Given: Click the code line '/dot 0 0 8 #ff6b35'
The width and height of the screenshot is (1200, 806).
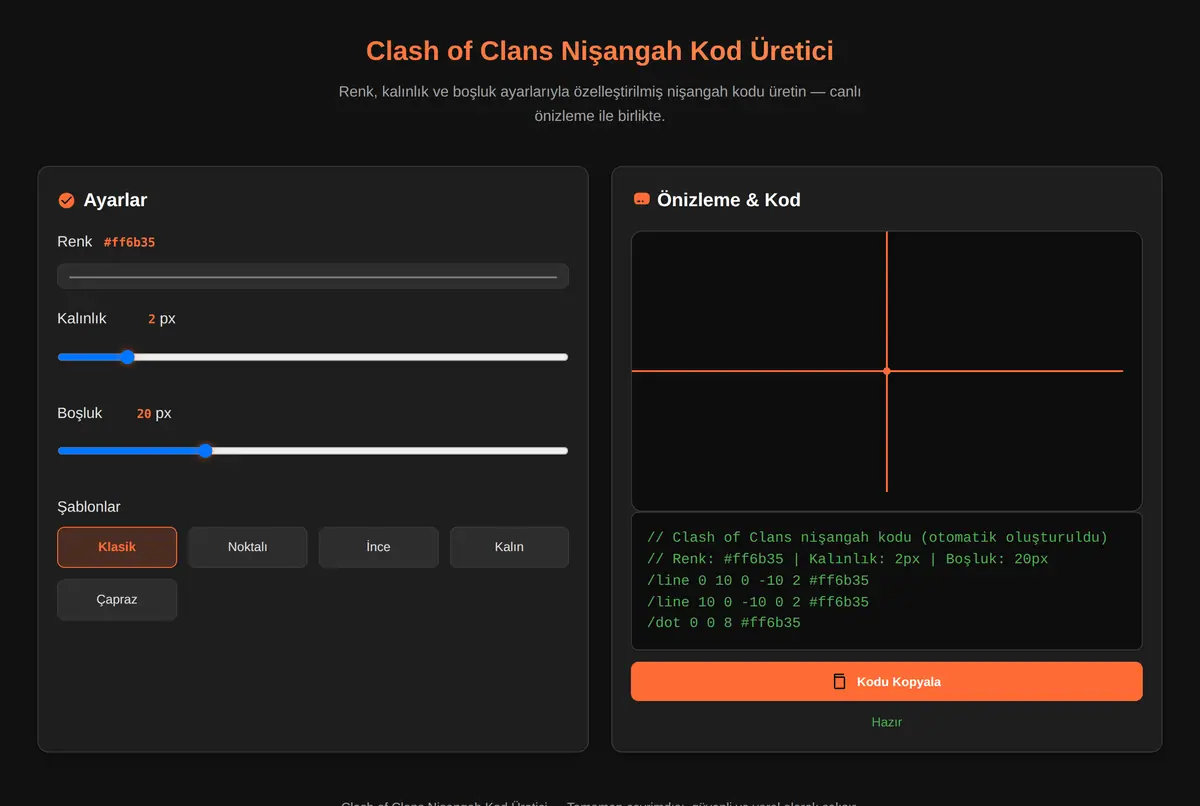Looking at the screenshot, I should coord(724,623).
